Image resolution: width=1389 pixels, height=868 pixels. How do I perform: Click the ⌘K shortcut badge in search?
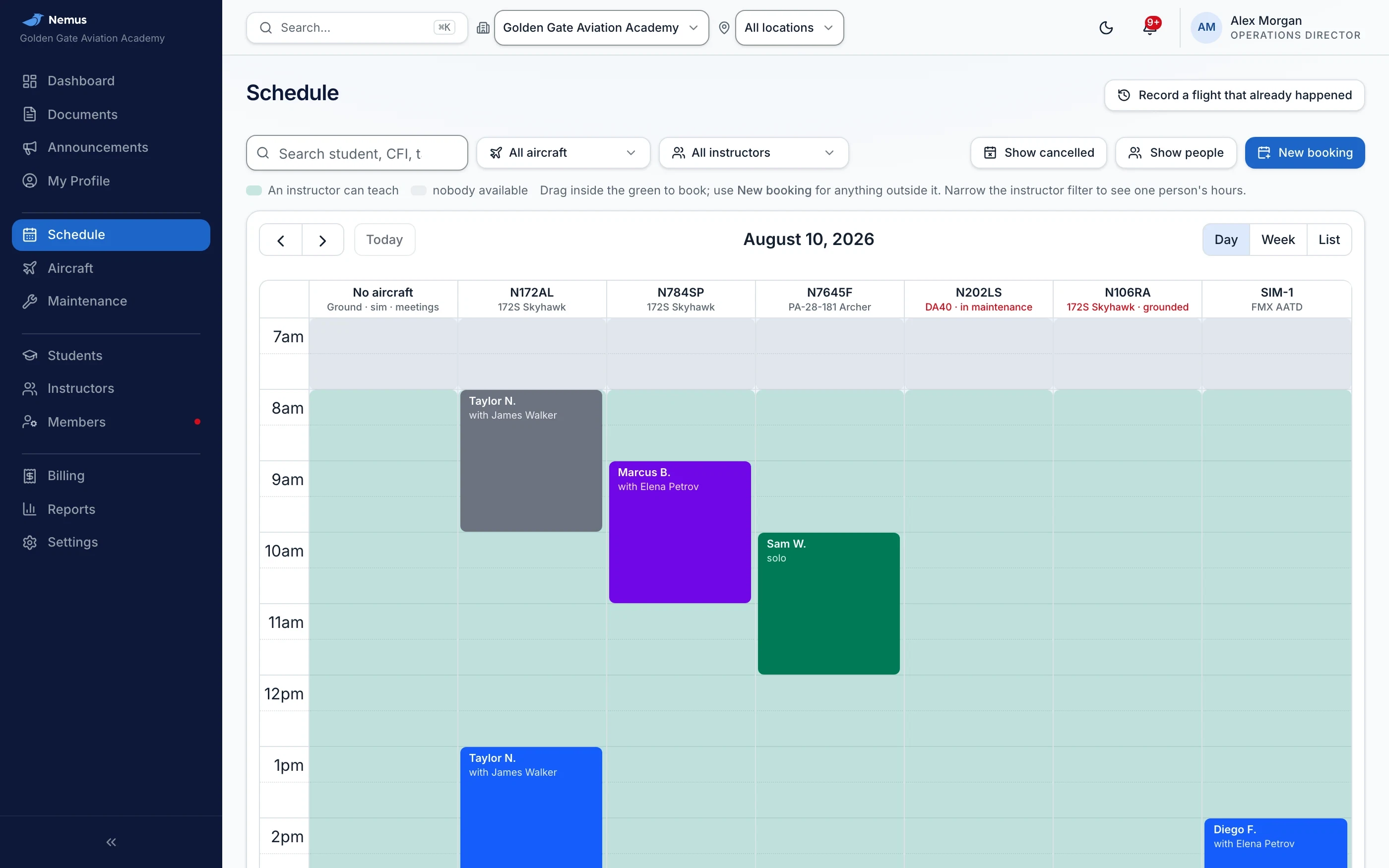pos(443,28)
